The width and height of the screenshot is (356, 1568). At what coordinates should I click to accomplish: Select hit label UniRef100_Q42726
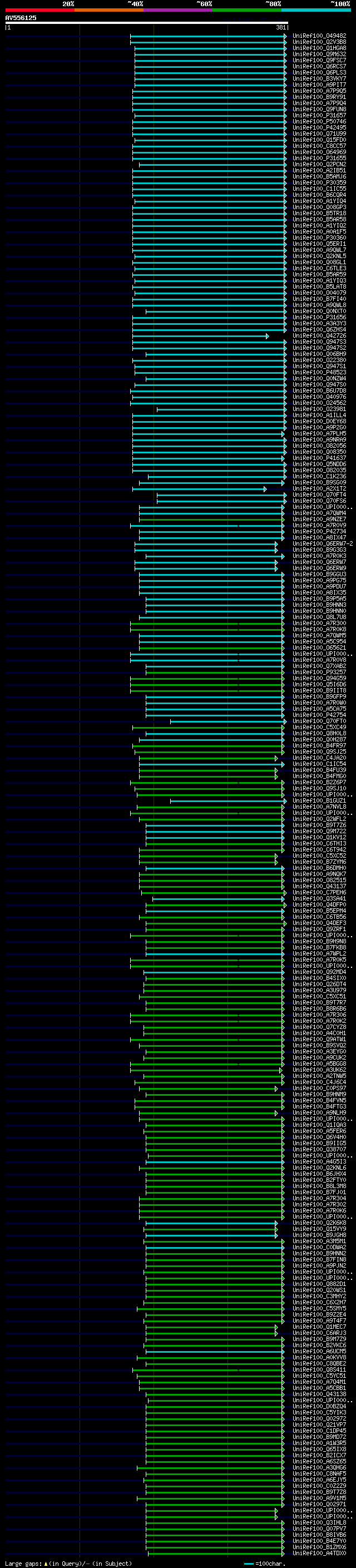click(x=319, y=335)
